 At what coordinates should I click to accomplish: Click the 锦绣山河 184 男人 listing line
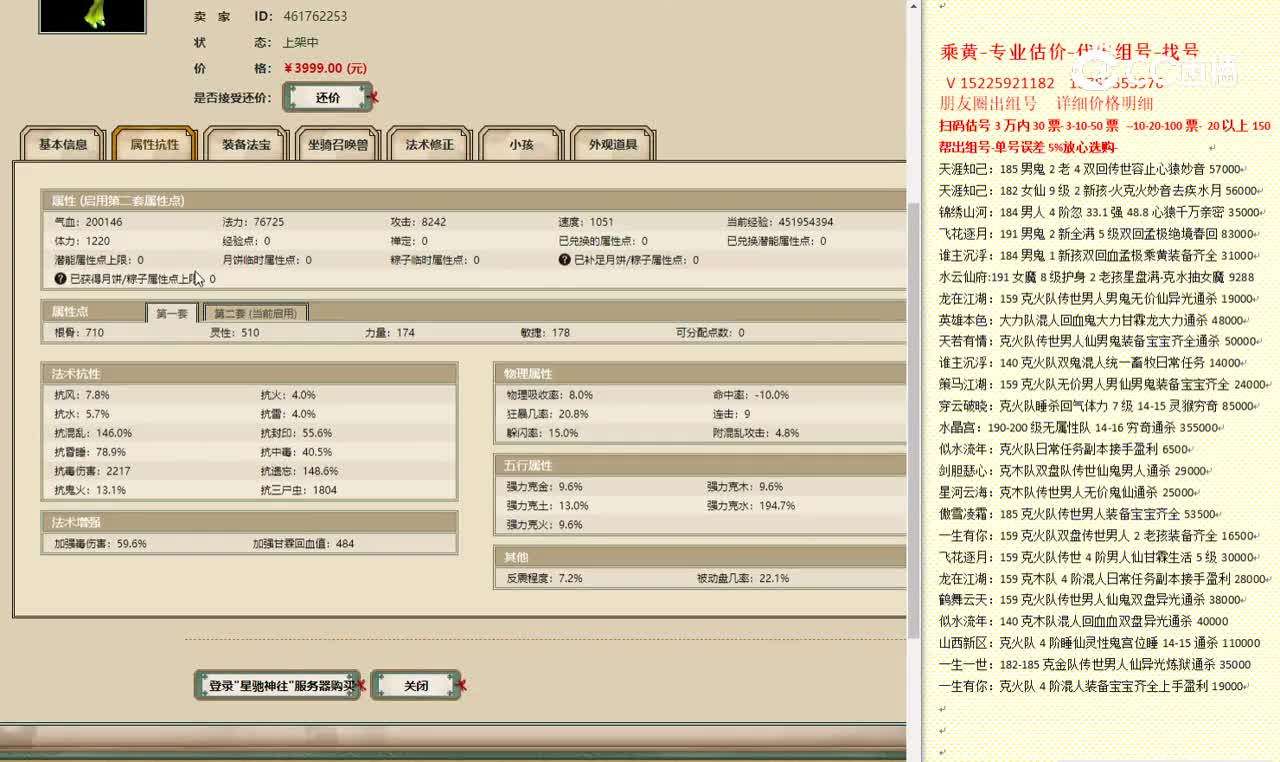coord(1101,212)
